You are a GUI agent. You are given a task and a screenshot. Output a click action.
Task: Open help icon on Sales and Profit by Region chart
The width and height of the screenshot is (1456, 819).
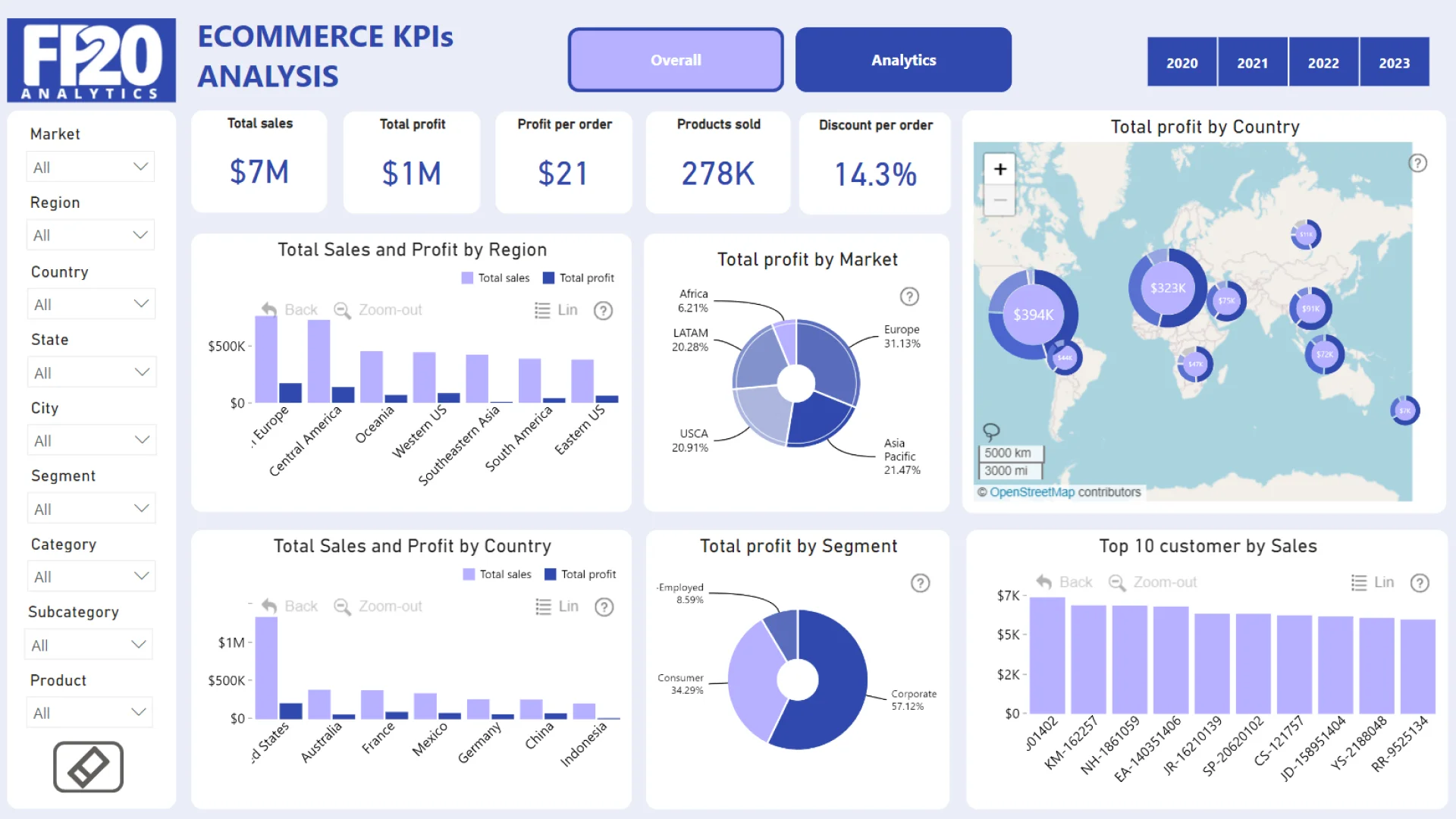tap(603, 310)
